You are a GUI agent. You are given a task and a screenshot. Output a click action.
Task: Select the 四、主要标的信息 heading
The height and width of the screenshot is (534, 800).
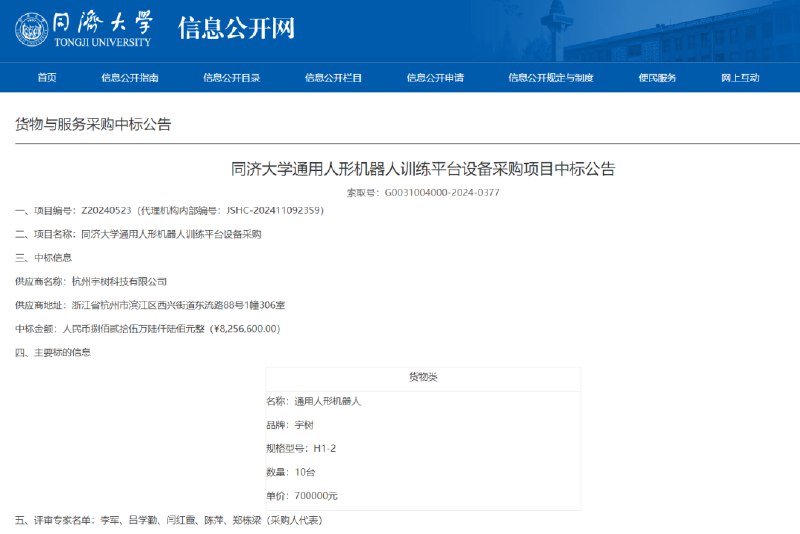[53, 352]
